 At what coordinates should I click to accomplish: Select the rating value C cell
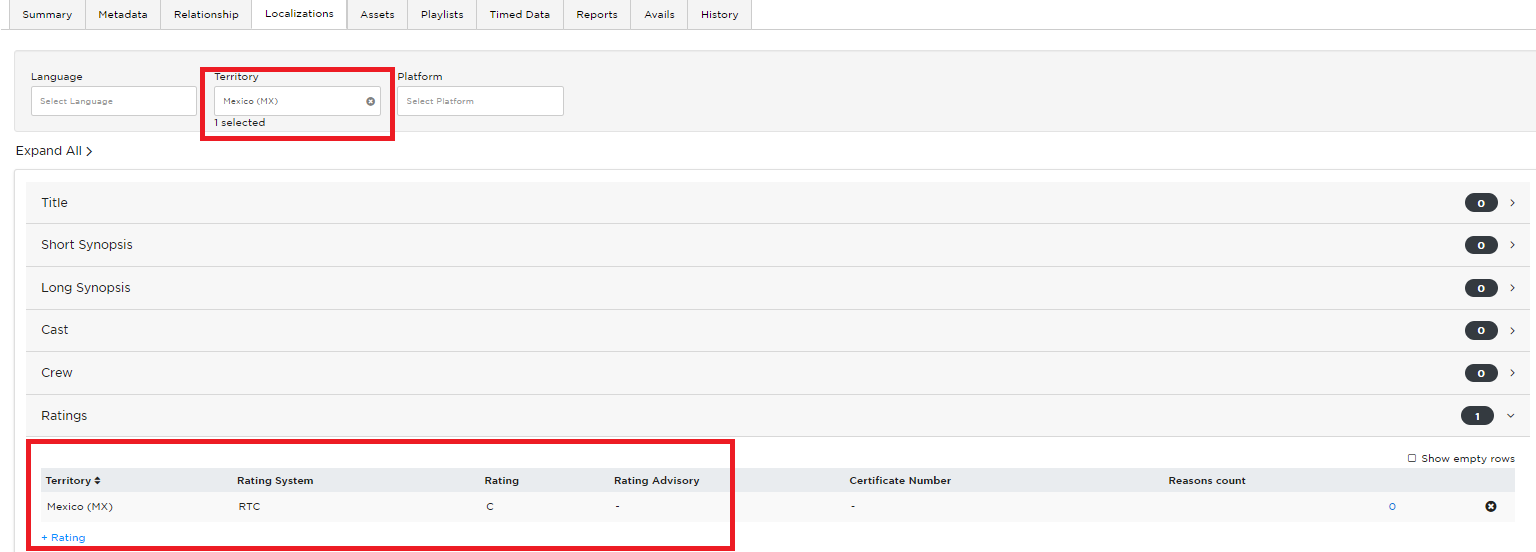(x=490, y=507)
